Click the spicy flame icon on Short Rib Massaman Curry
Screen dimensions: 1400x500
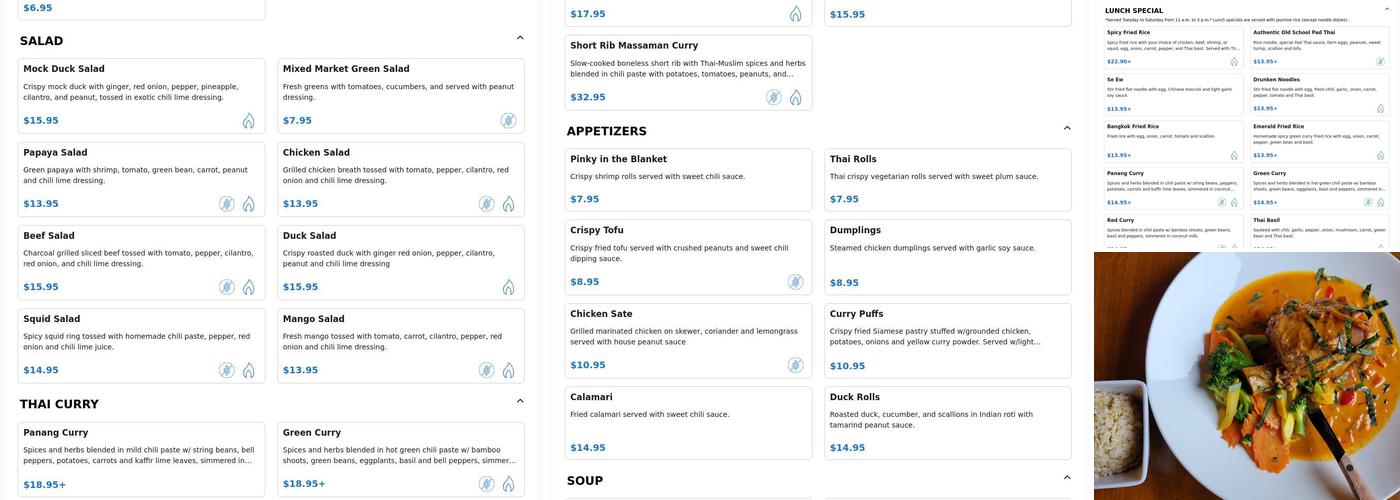[796, 97]
